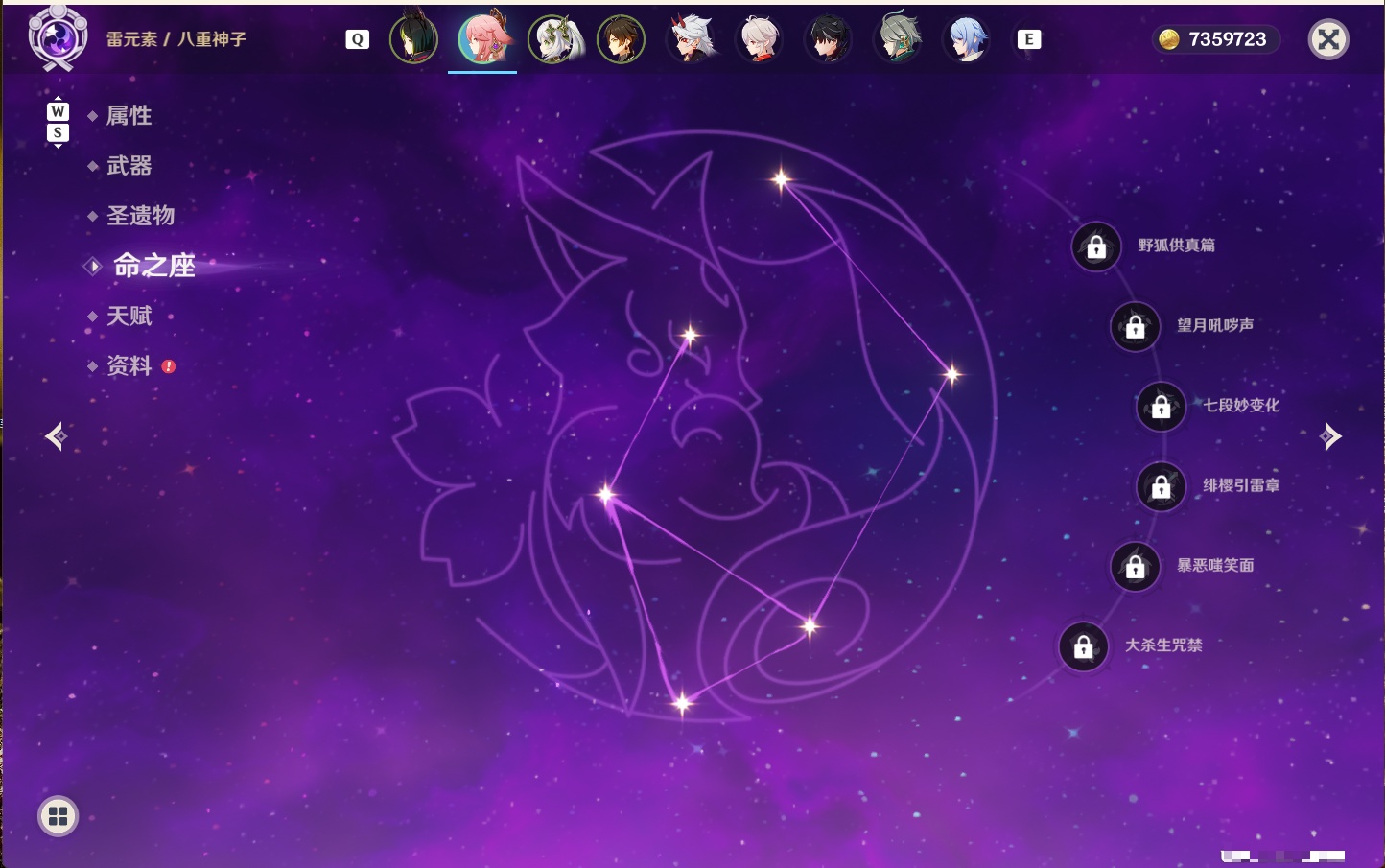
Task: Click the E key next-page indicator
Action: (x=1028, y=39)
